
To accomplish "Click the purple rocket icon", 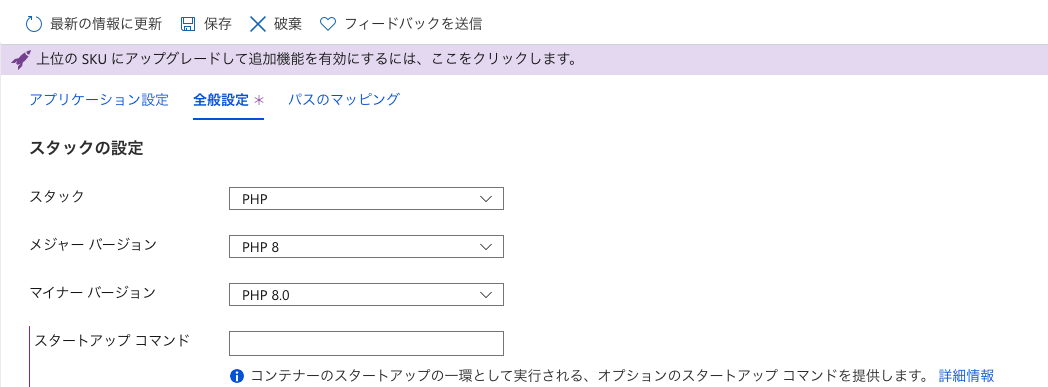I will [21, 60].
